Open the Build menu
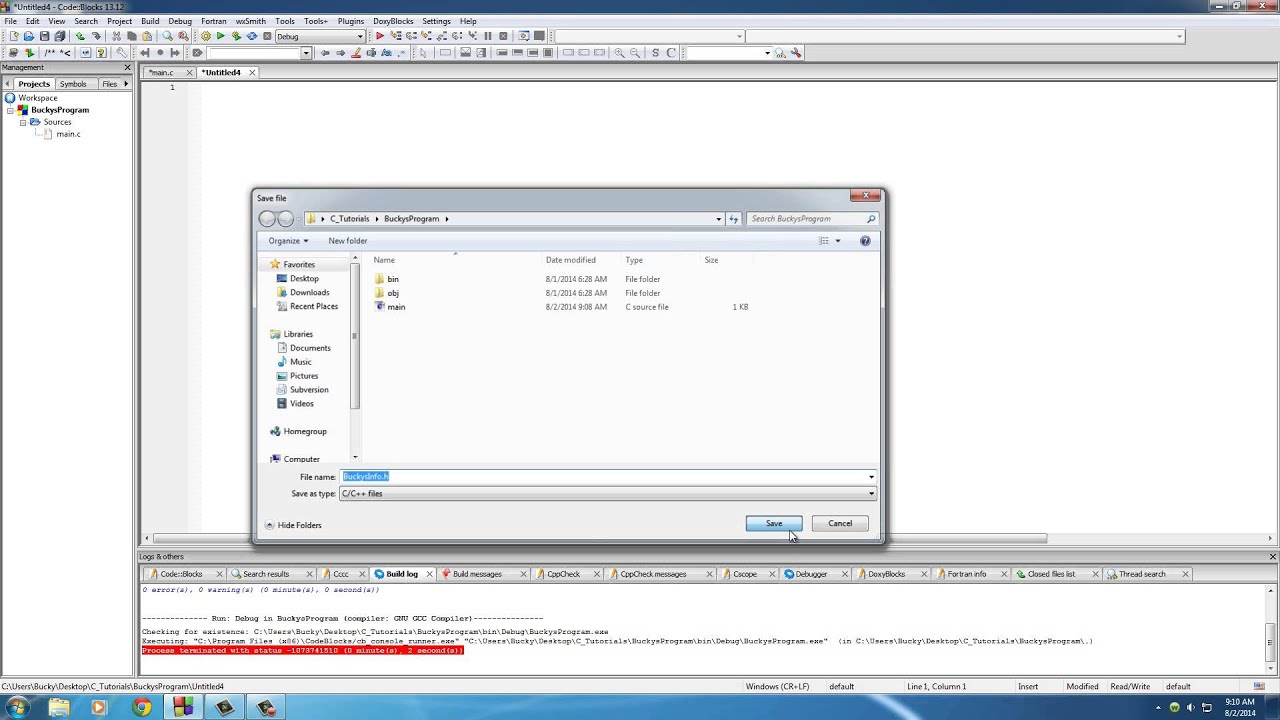 pos(150,21)
